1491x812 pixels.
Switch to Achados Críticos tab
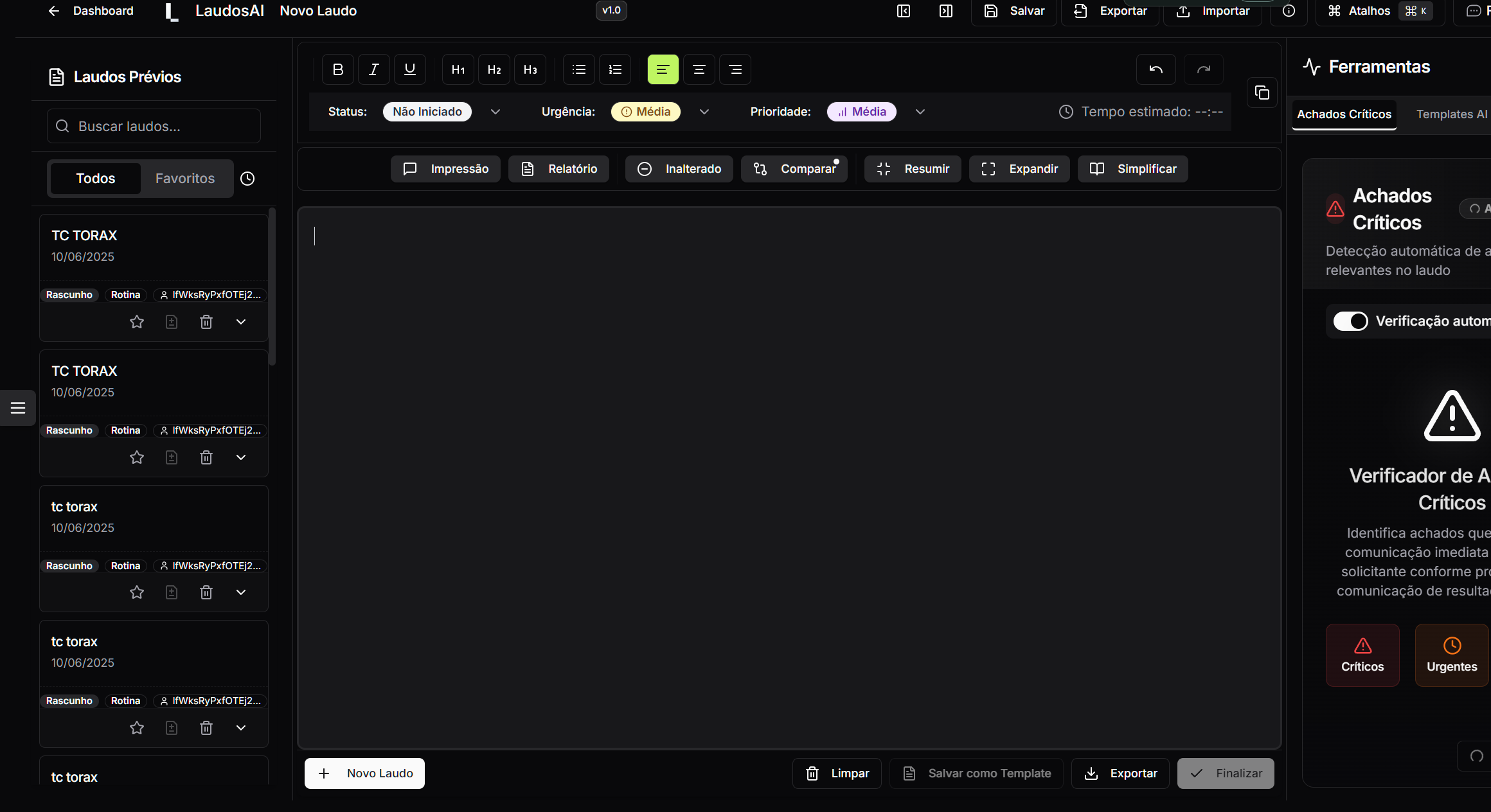click(x=1344, y=114)
